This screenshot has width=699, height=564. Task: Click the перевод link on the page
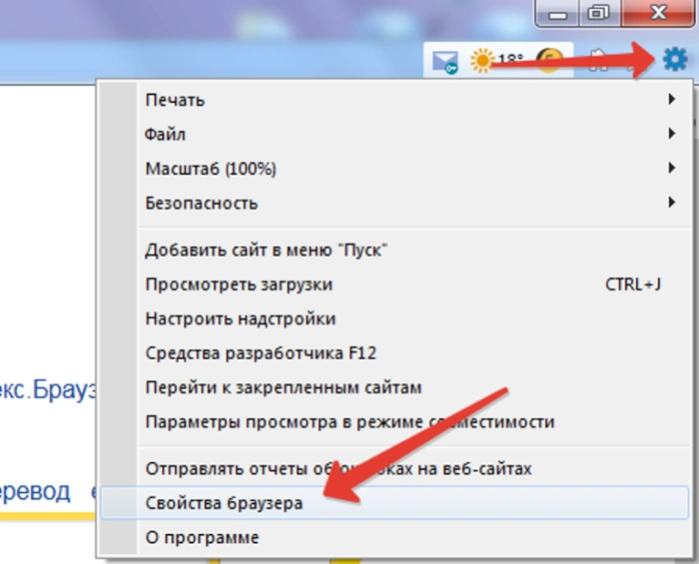[x=35, y=492]
